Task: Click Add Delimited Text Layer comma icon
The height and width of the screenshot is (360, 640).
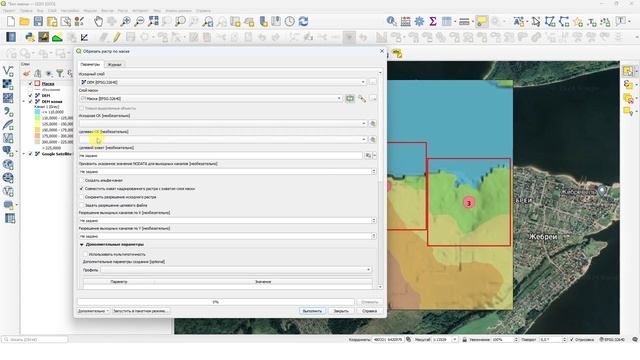Action: (8, 111)
